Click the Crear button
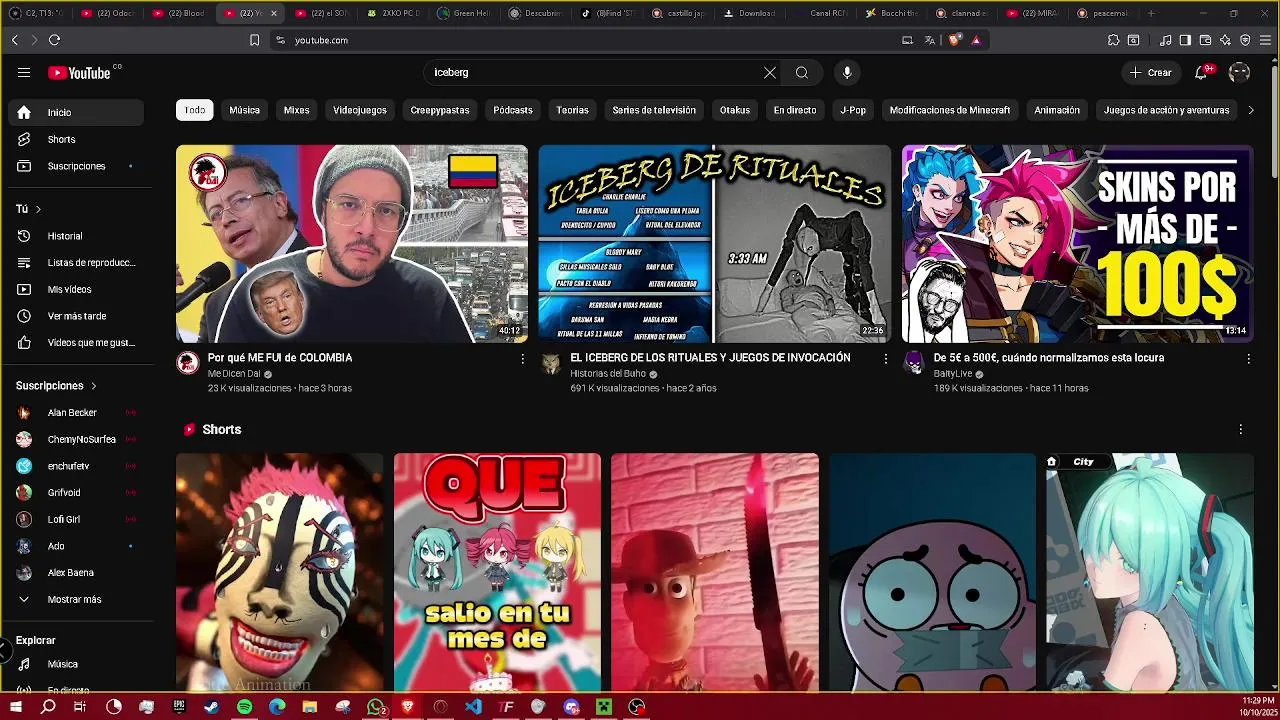1280x720 pixels. click(x=1151, y=72)
